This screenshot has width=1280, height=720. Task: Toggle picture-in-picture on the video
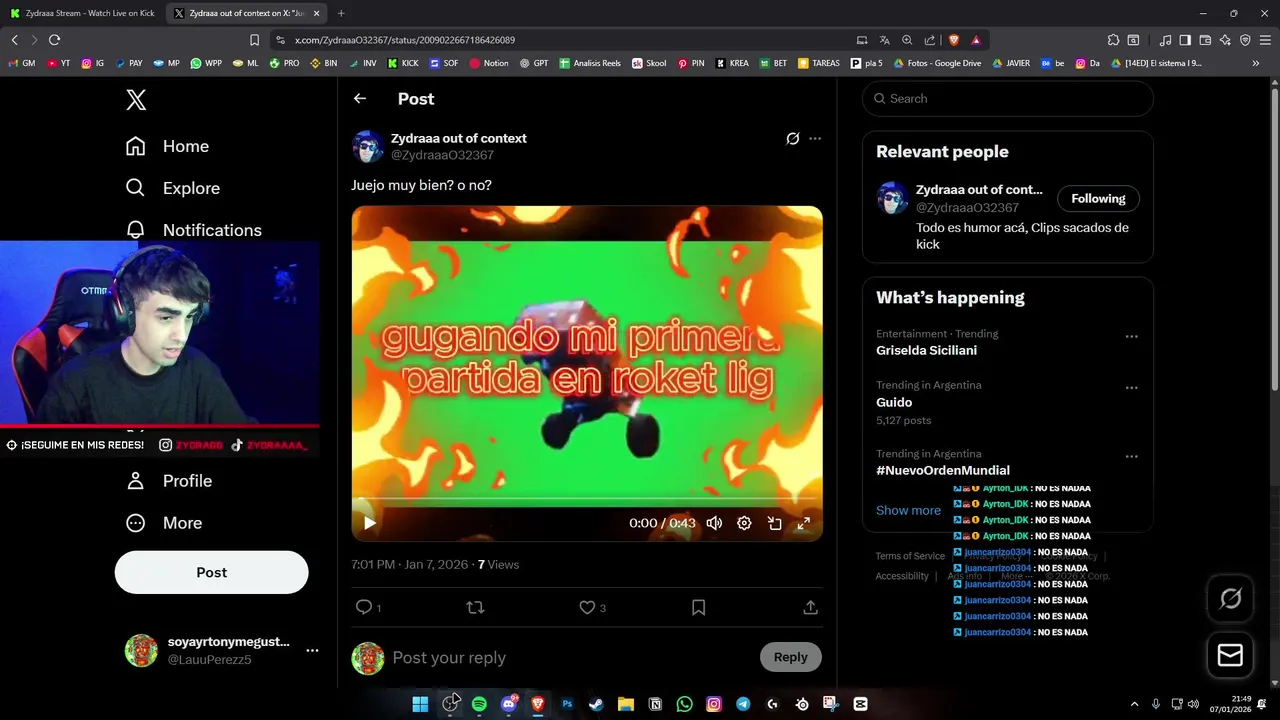tap(774, 523)
